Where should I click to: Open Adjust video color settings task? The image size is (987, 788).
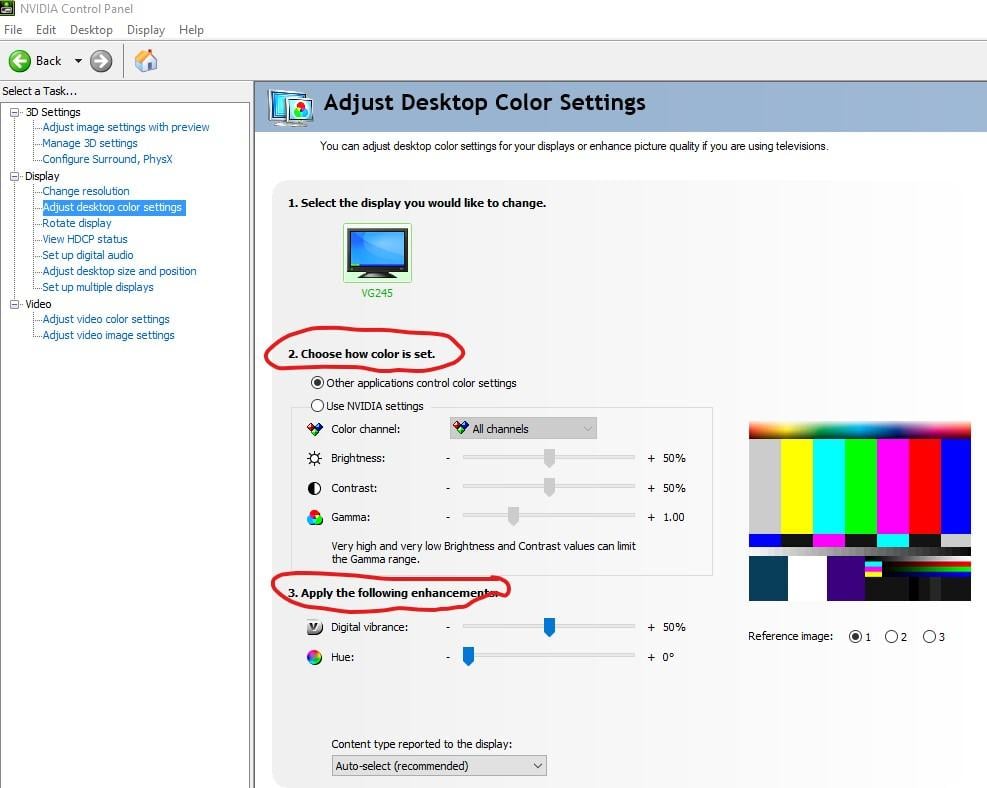(106, 319)
